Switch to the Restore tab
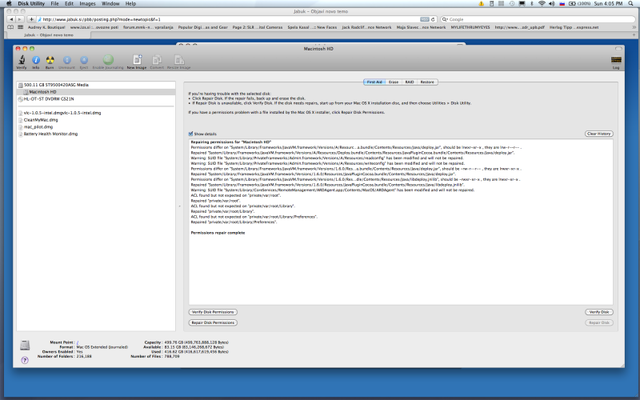The image size is (640, 400). tap(427, 82)
